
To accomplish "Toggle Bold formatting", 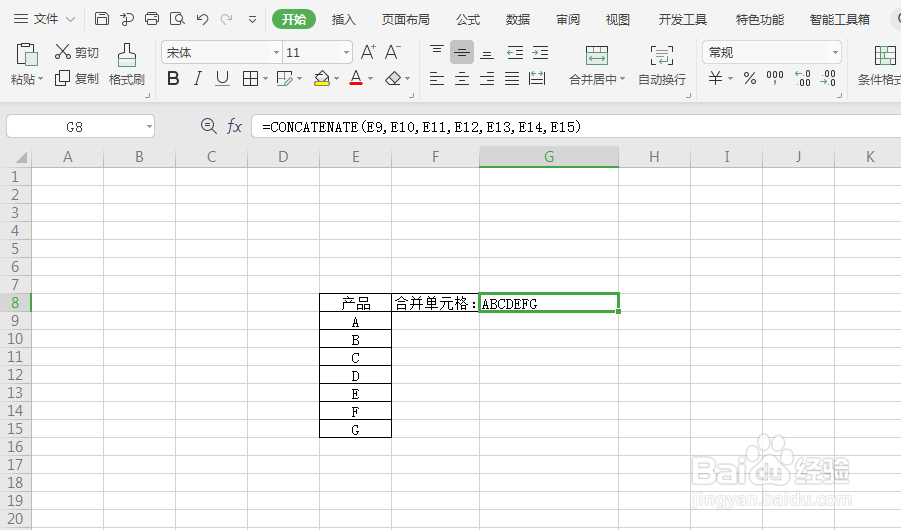I will (173, 78).
